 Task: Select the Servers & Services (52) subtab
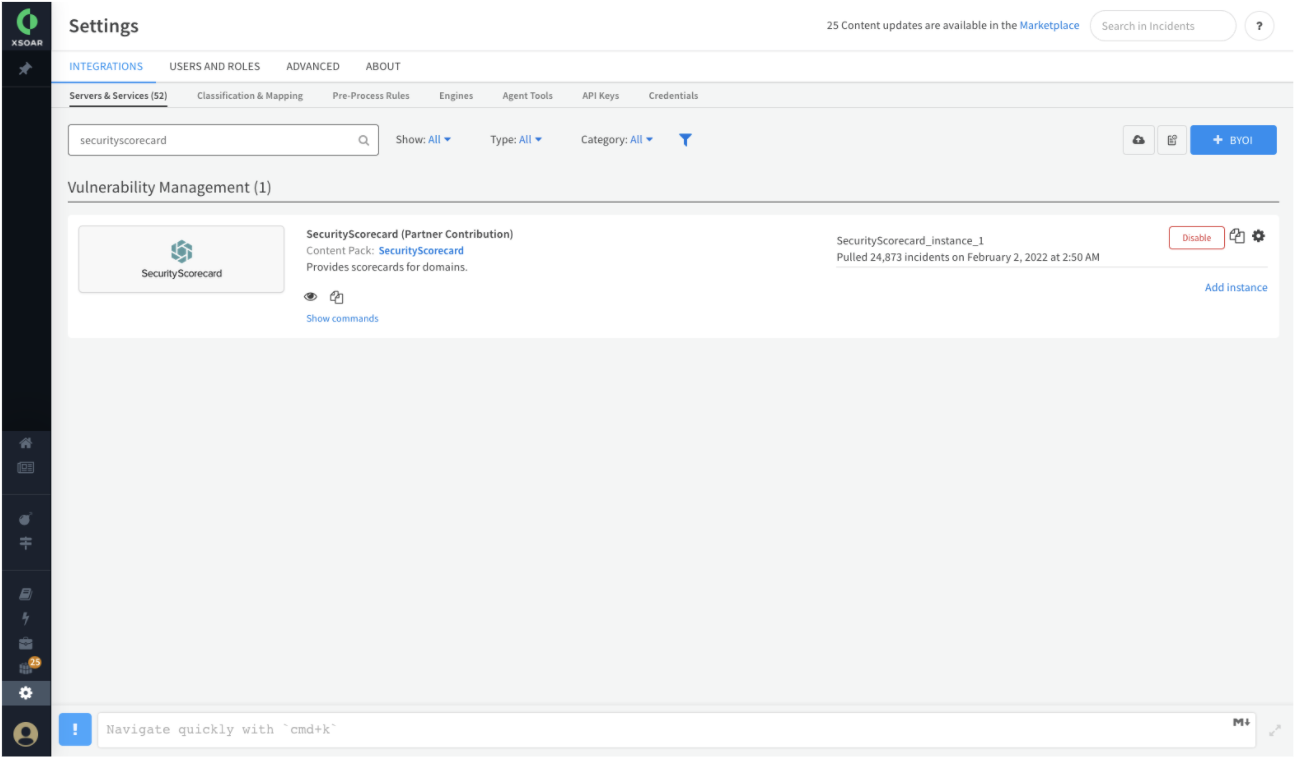(x=118, y=96)
